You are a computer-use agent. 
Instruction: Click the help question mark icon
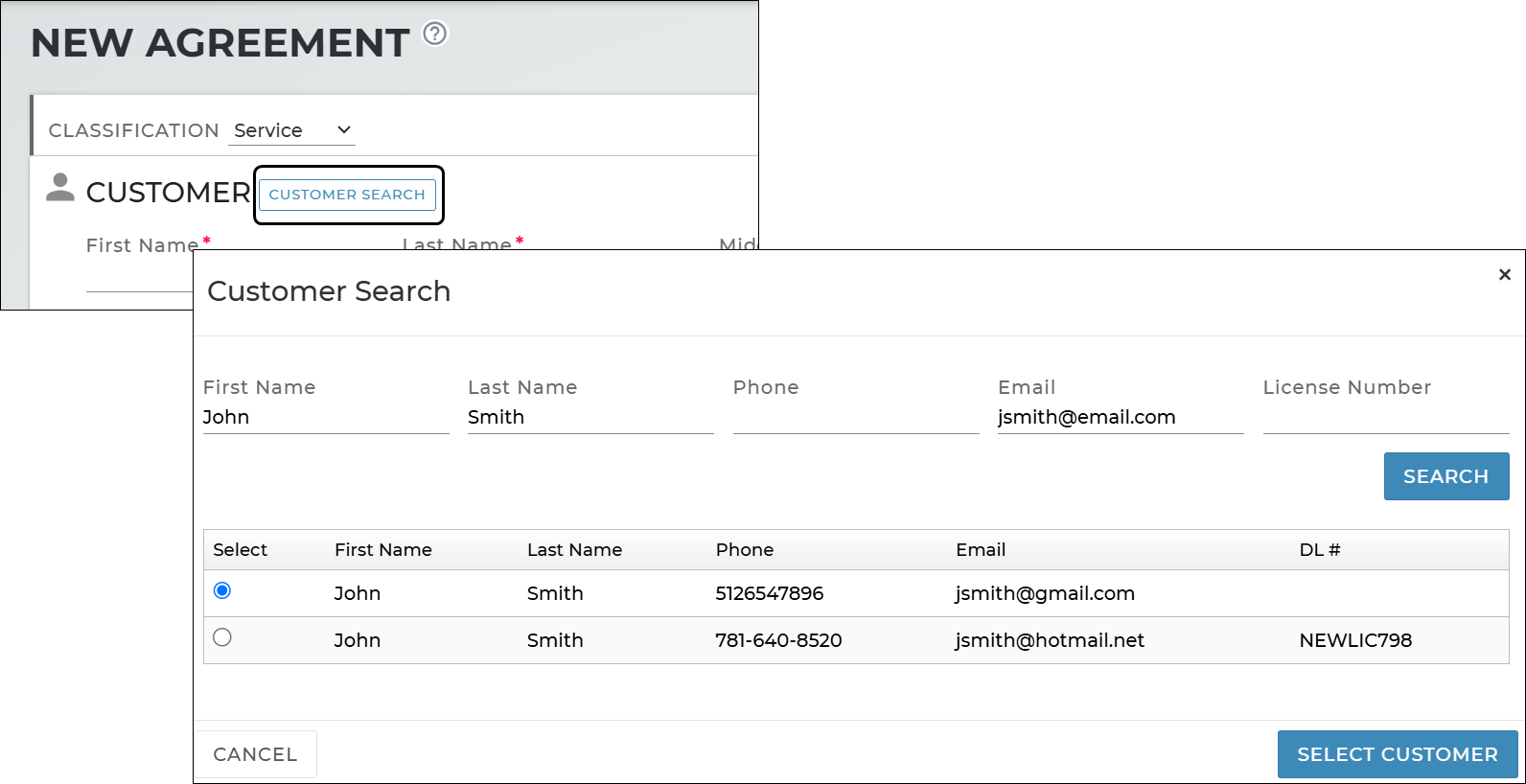coord(435,35)
